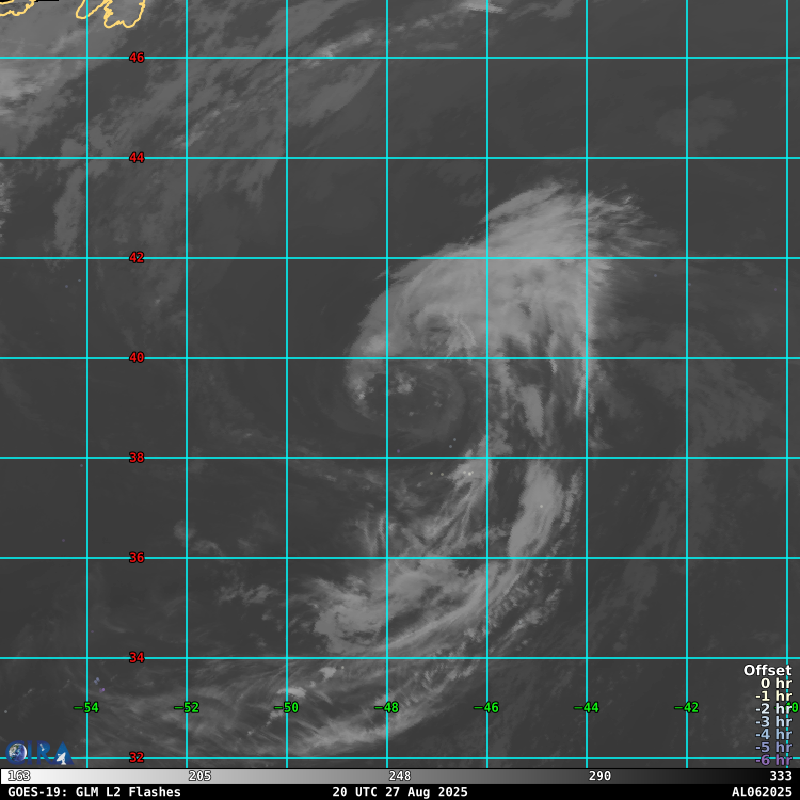Click the green -54 longitude label
The width and height of the screenshot is (800, 800).
87,708
